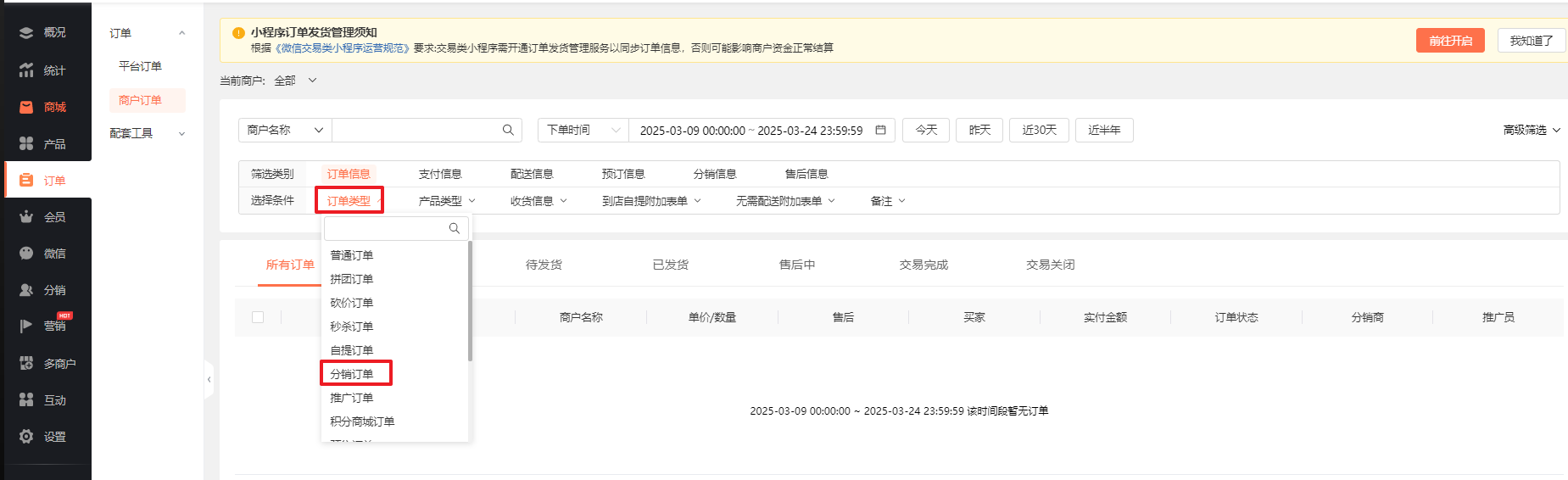Viewport: 1568px width, 480px height.
Task: Click the 近30天 quick date button
Action: pyautogui.click(x=1039, y=130)
